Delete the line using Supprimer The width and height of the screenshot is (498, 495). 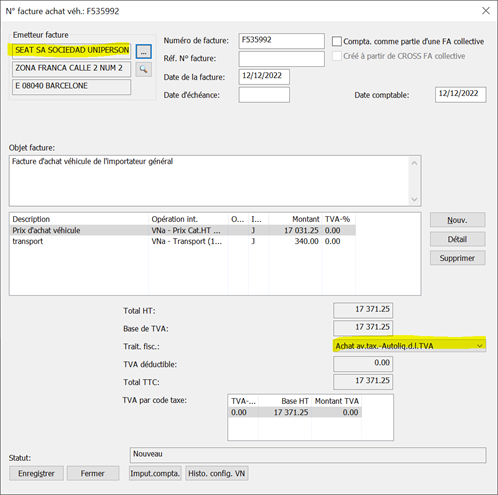click(x=457, y=258)
